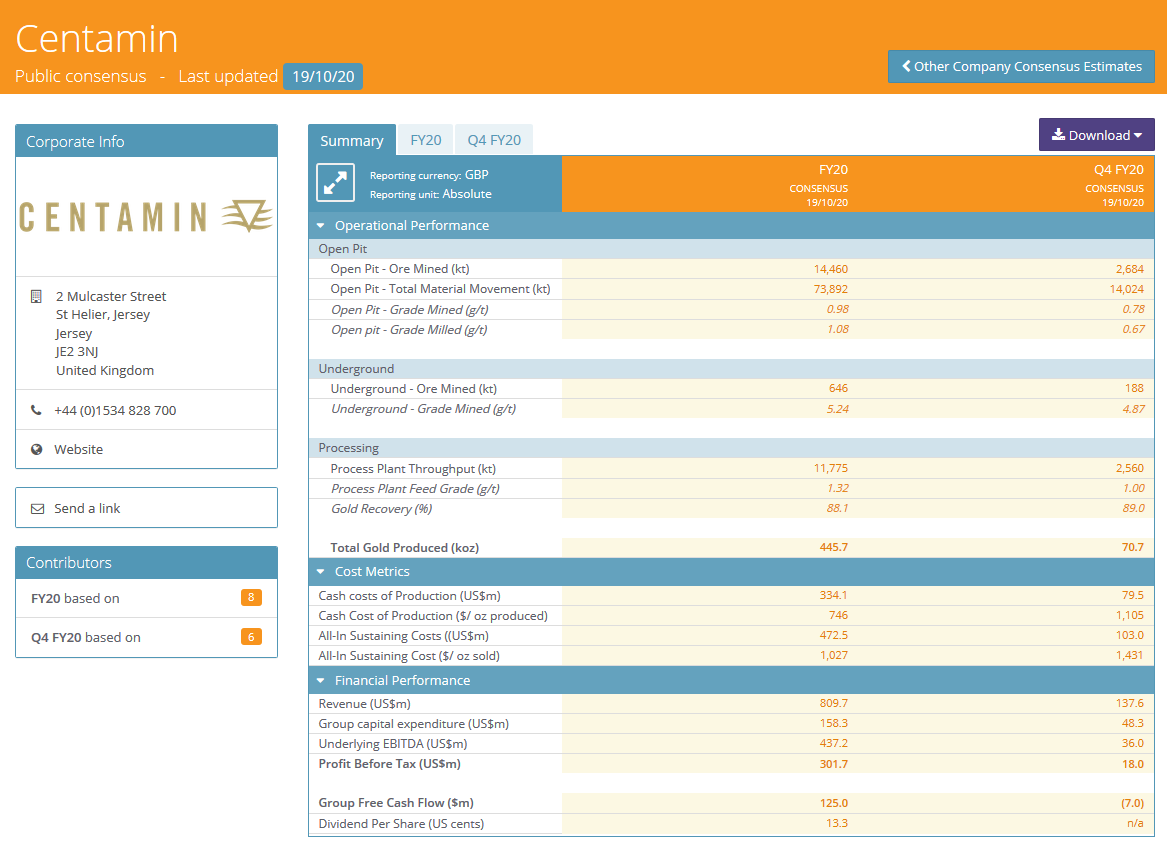The image size is (1167, 846).
Task: Switch to the FY20 tab
Action: point(426,140)
